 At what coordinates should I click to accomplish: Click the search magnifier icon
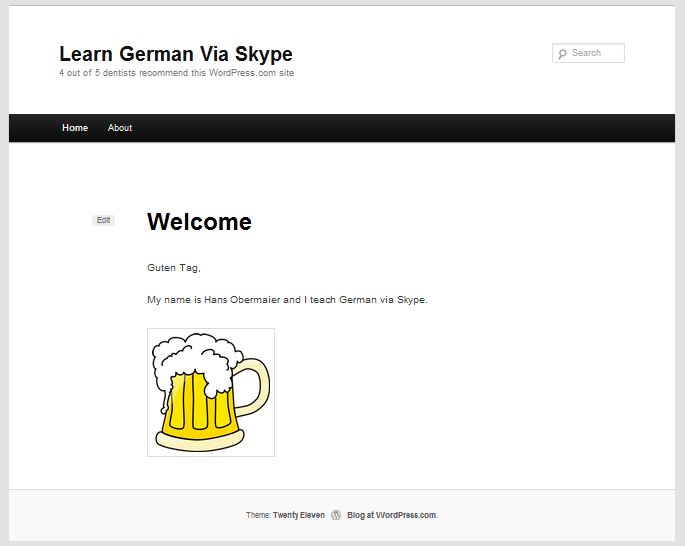pyautogui.click(x=562, y=53)
